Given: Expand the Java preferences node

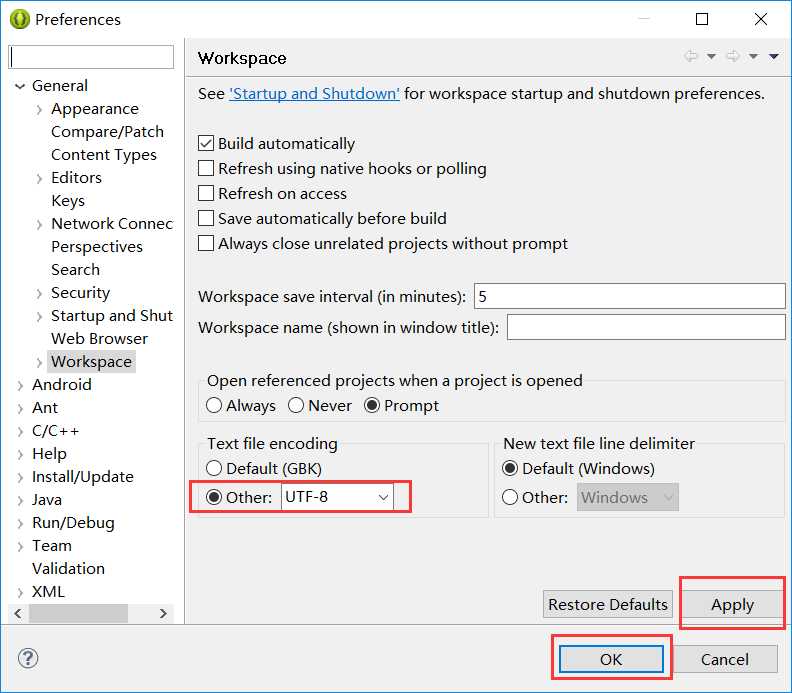Looking at the screenshot, I should 20,500.
